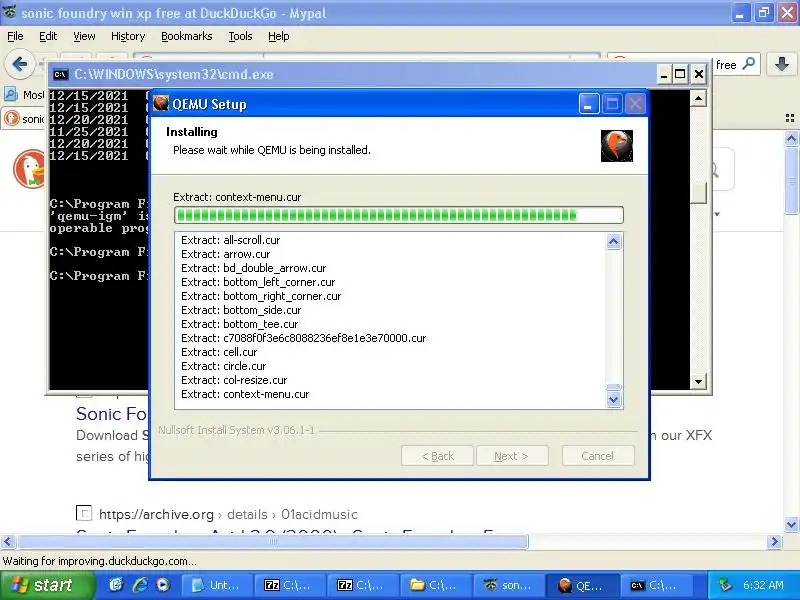Select log line 'Extract: bottom_tee.cur'

(240, 324)
